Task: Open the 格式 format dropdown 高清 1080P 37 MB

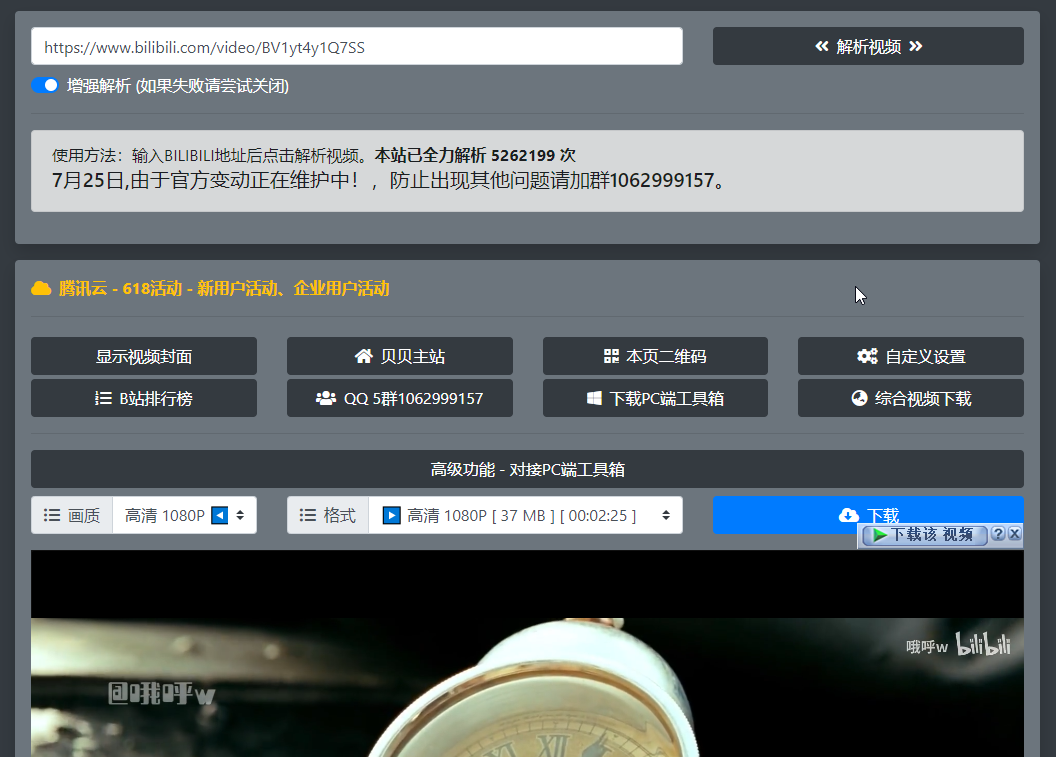Action: [525, 515]
